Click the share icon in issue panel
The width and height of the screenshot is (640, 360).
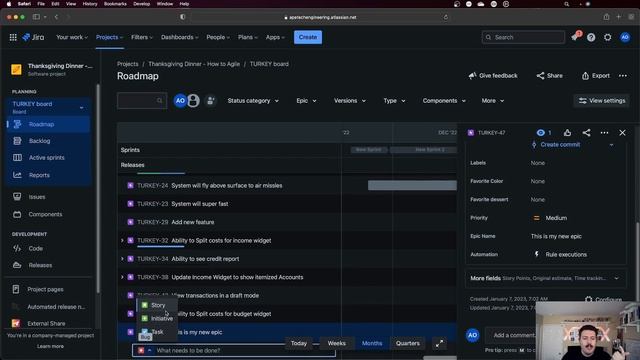coord(587,133)
